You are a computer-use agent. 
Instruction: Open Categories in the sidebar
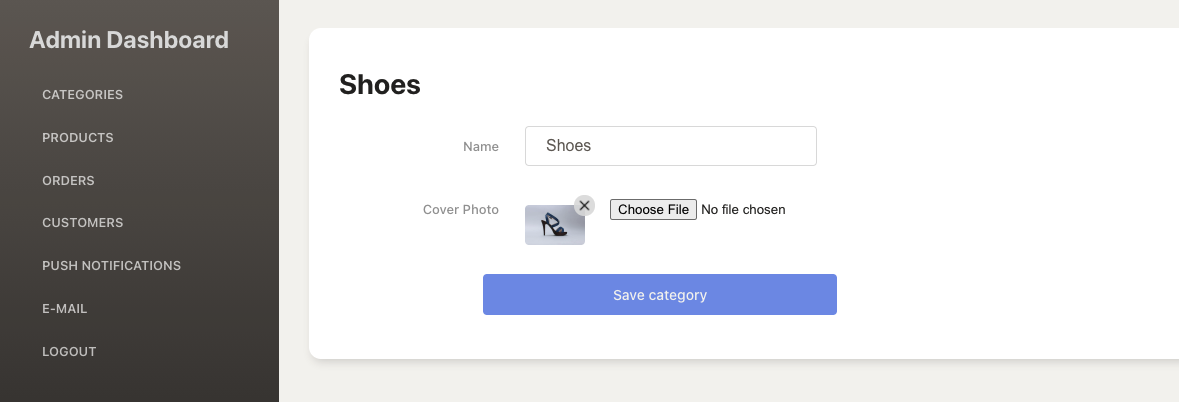(x=82, y=95)
